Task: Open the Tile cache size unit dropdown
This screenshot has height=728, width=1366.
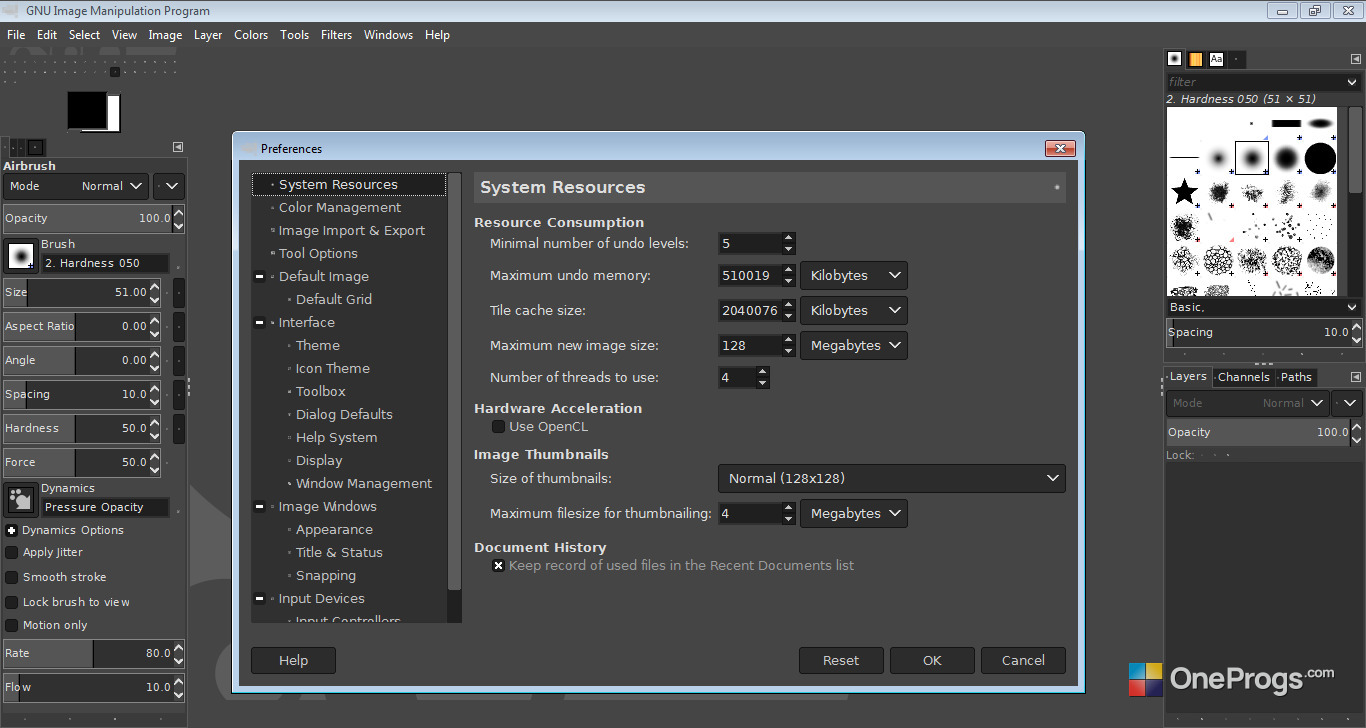Action: click(x=854, y=310)
